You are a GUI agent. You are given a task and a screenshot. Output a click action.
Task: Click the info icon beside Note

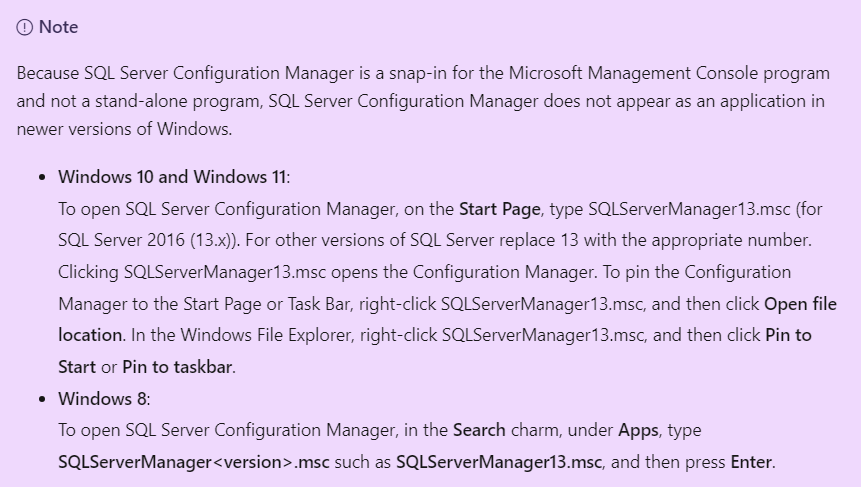point(25,27)
